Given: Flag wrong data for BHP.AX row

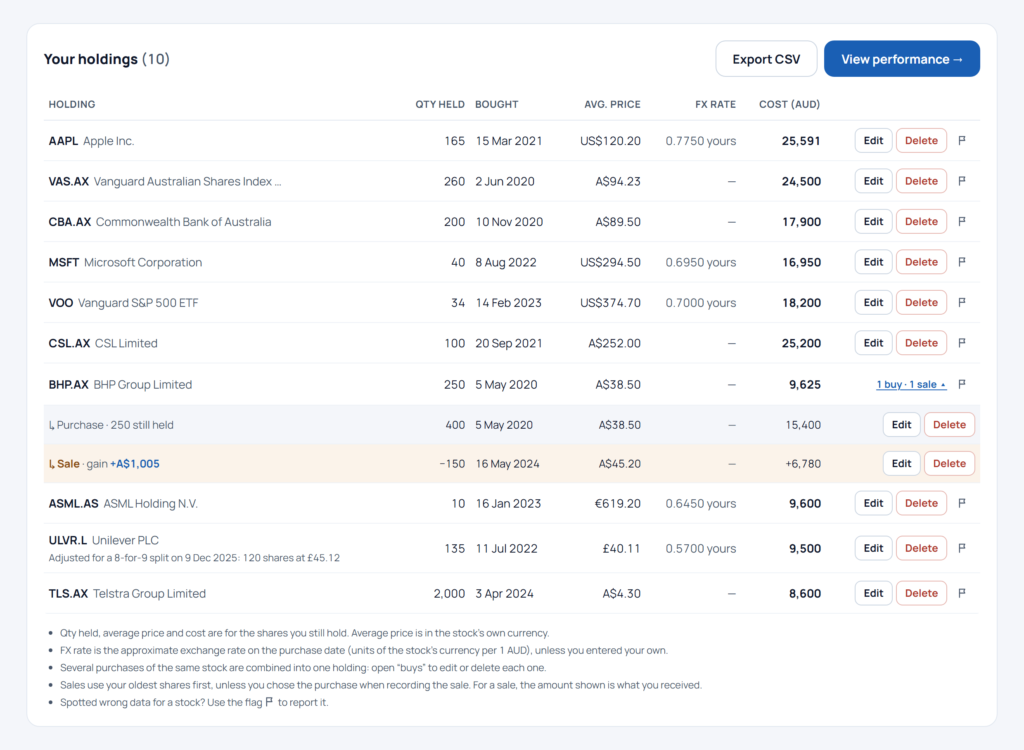Looking at the screenshot, I should (962, 384).
